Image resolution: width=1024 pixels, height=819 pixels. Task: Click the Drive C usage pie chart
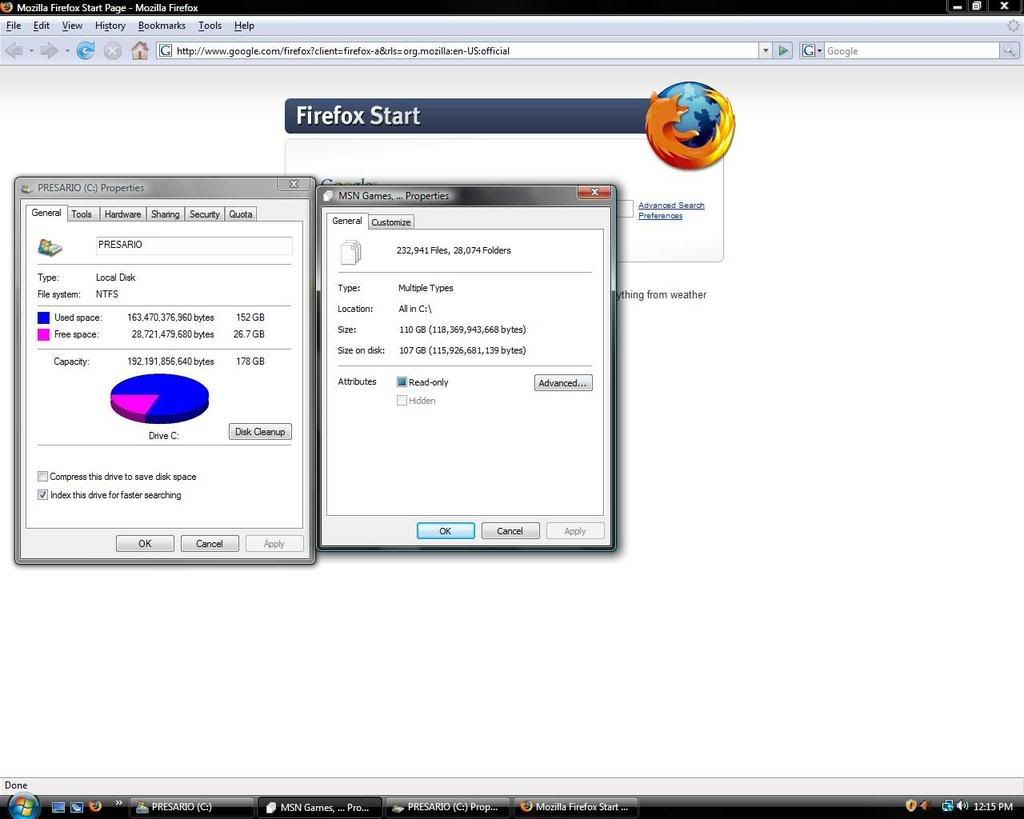pyautogui.click(x=159, y=398)
